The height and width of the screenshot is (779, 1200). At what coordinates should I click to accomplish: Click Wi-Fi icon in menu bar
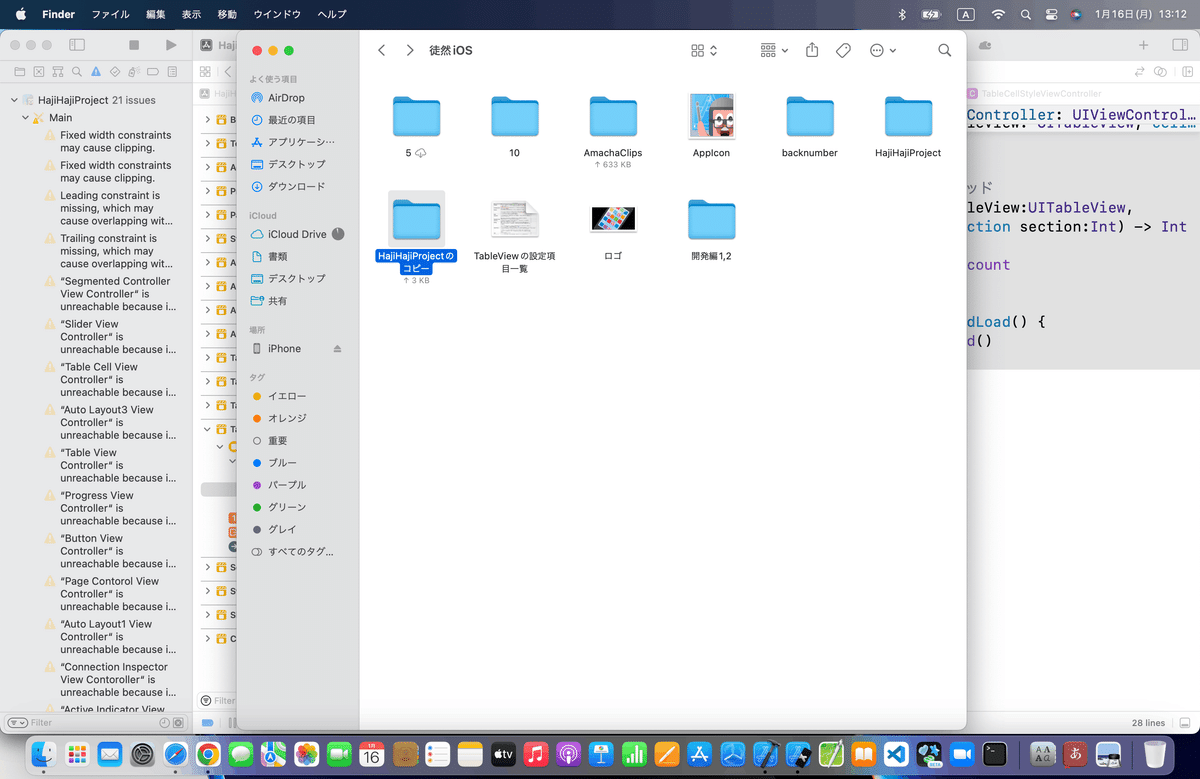[x=998, y=14]
